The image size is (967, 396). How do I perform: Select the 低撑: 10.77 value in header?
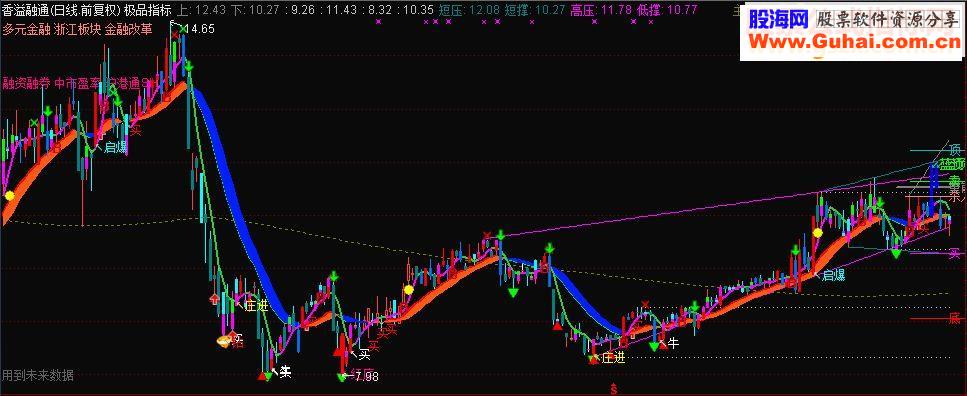coord(667,10)
